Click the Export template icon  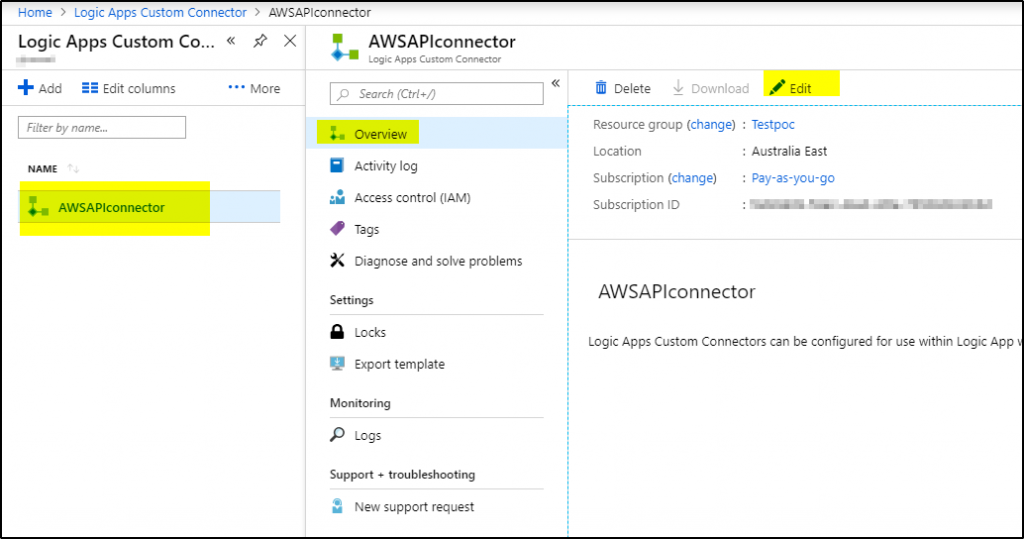pos(337,363)
